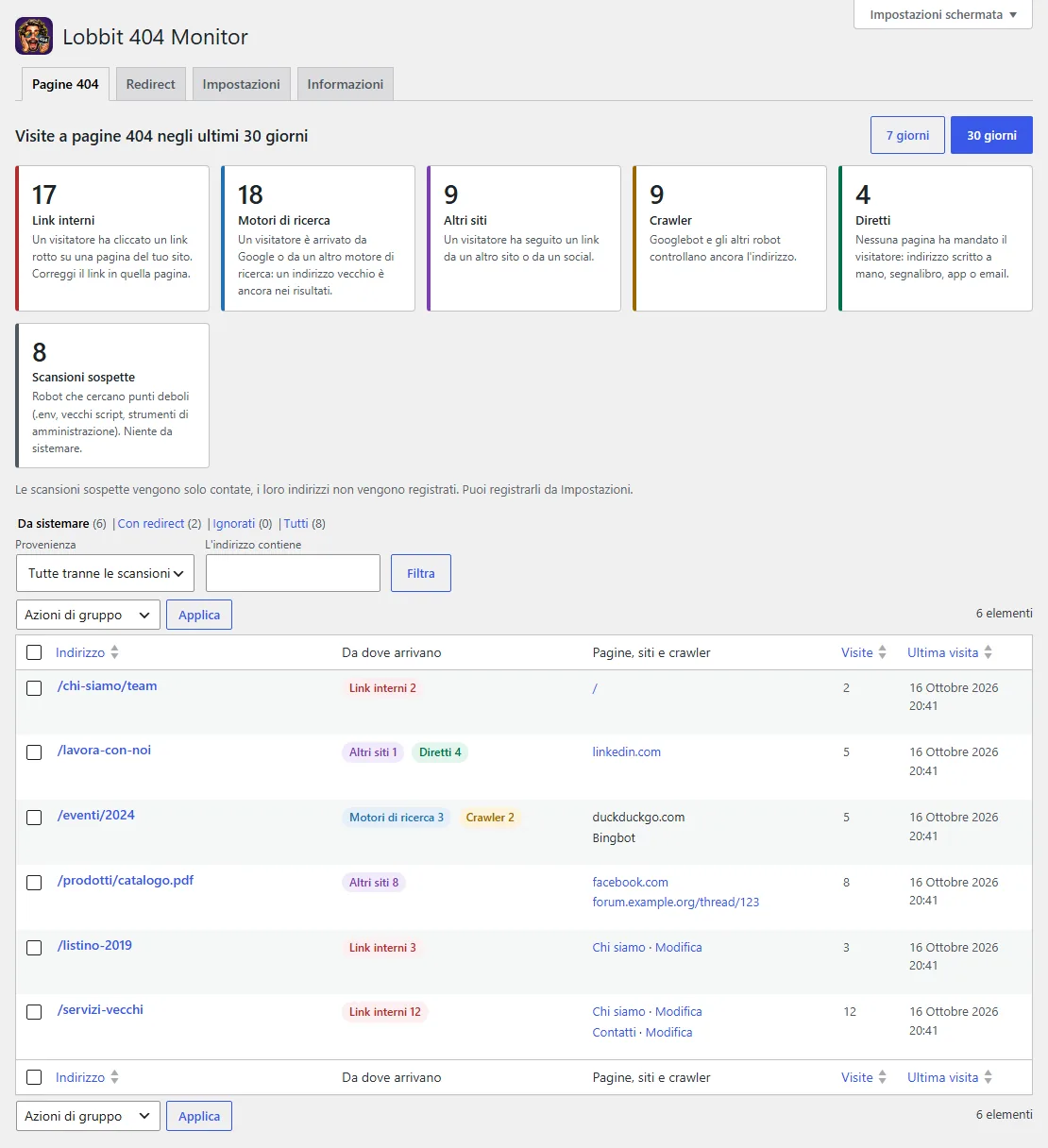Open the Provenienza dropdown
Image resolution: width=1048 pixels, height=1148 pixels.
coord(105,573)
